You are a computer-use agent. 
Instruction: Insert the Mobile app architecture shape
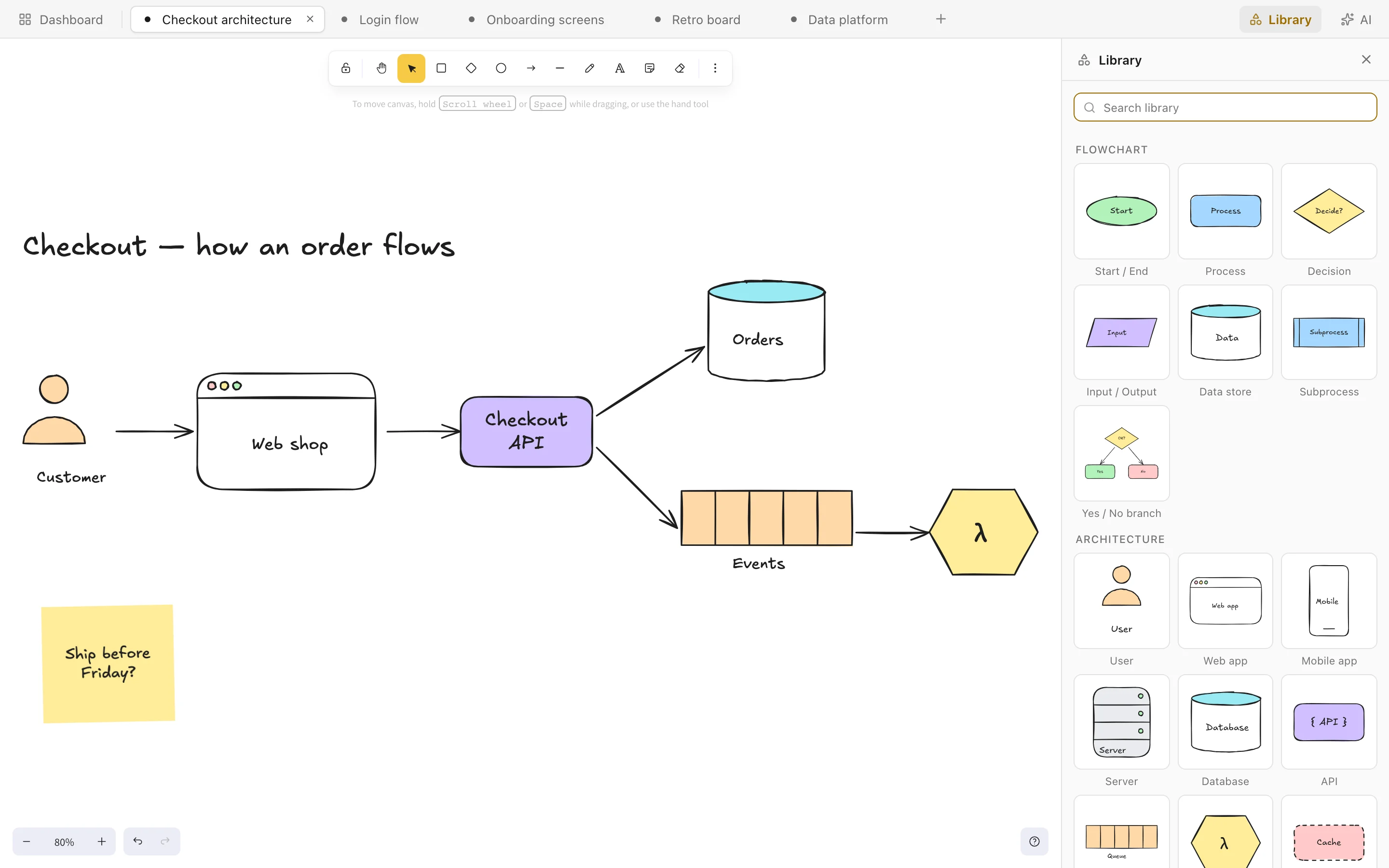[1329, 600]
